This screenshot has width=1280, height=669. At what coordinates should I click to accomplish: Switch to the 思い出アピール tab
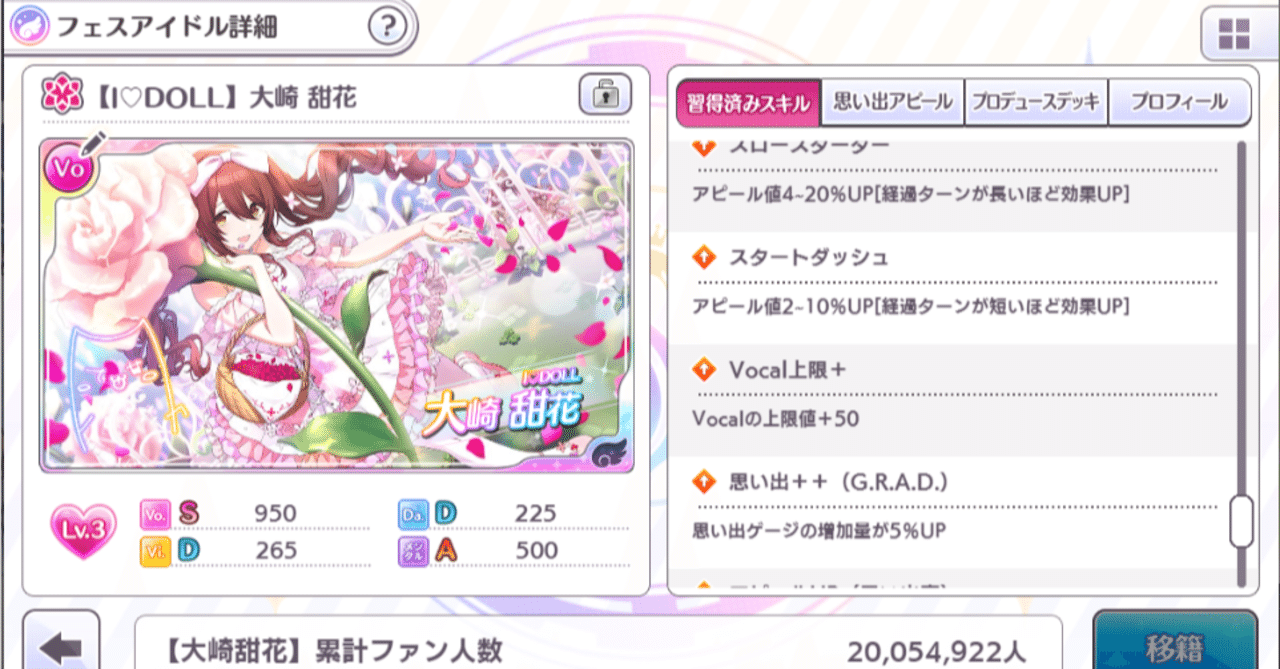coord(893,103)
